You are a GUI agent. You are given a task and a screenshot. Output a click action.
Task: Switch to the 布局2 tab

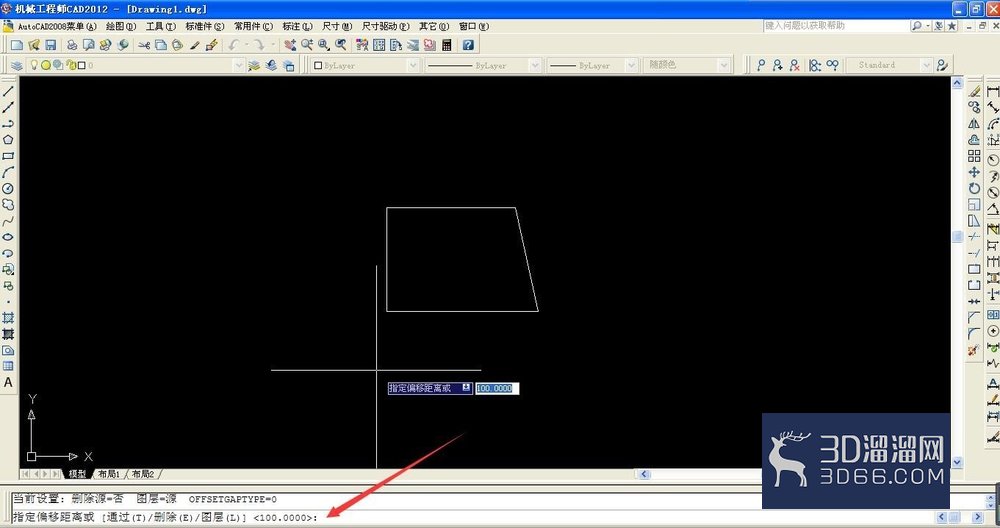[143, 474]
